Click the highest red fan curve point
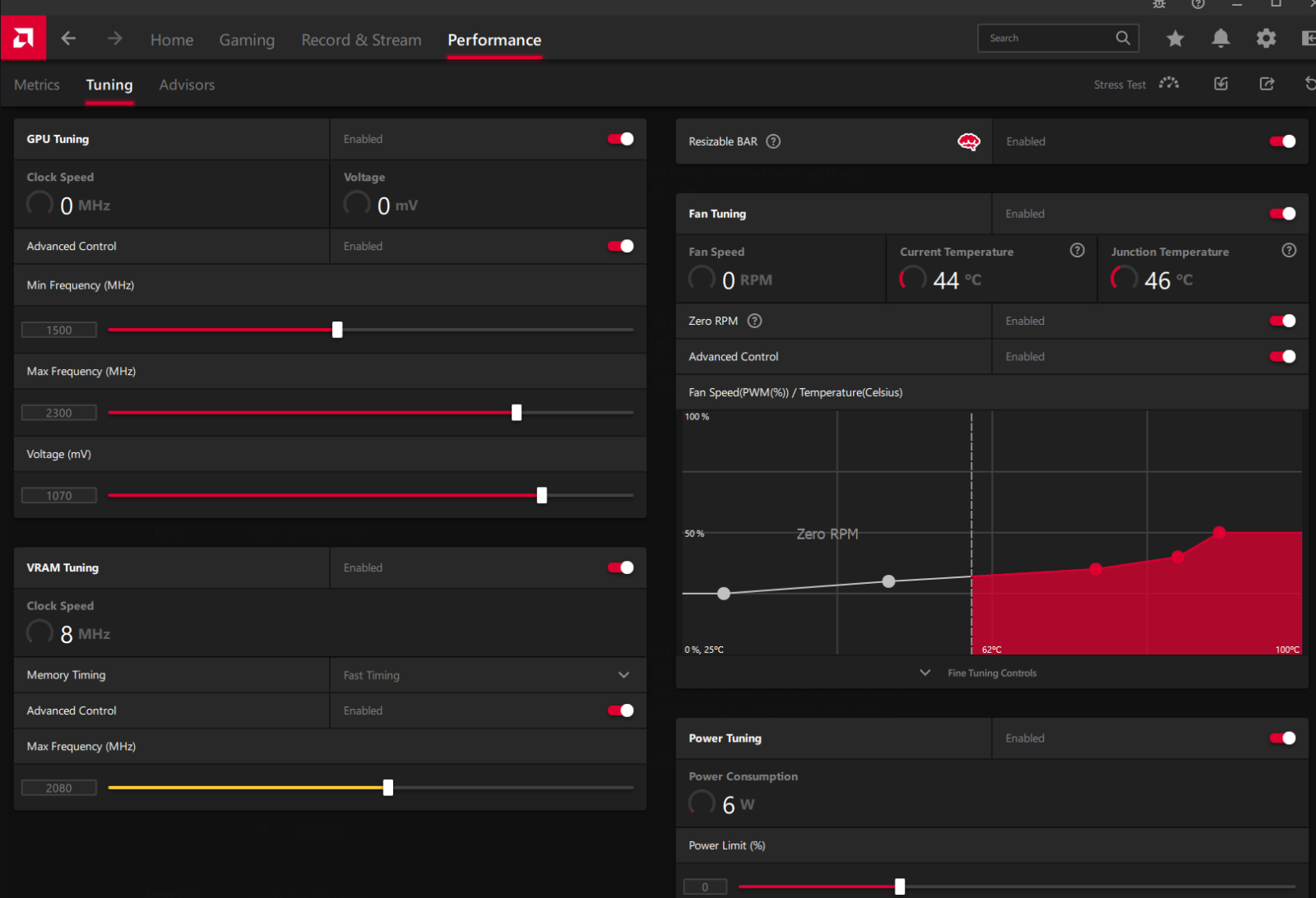 click(1219, 533)
